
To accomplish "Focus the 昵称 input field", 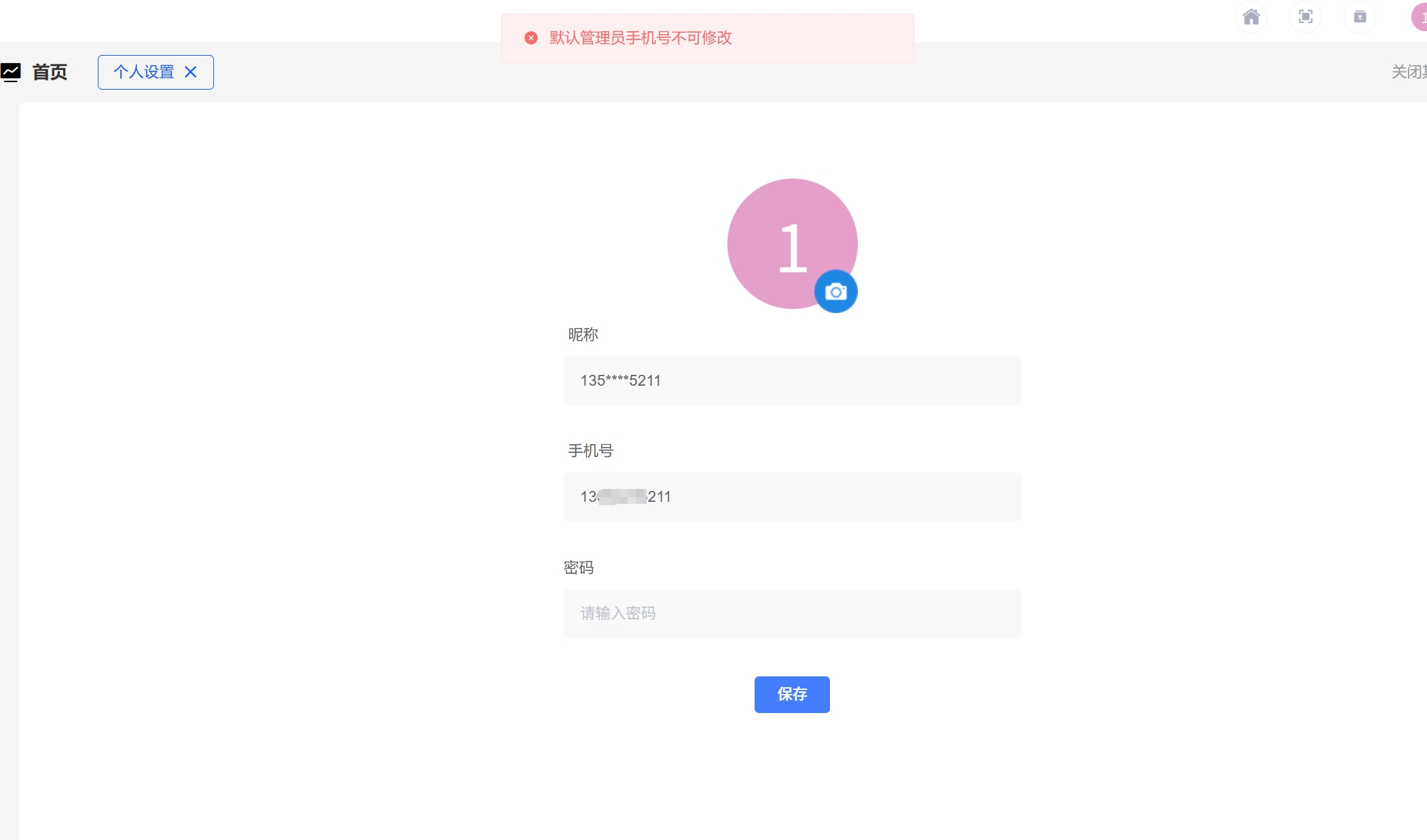I will [x=792, y=381].
